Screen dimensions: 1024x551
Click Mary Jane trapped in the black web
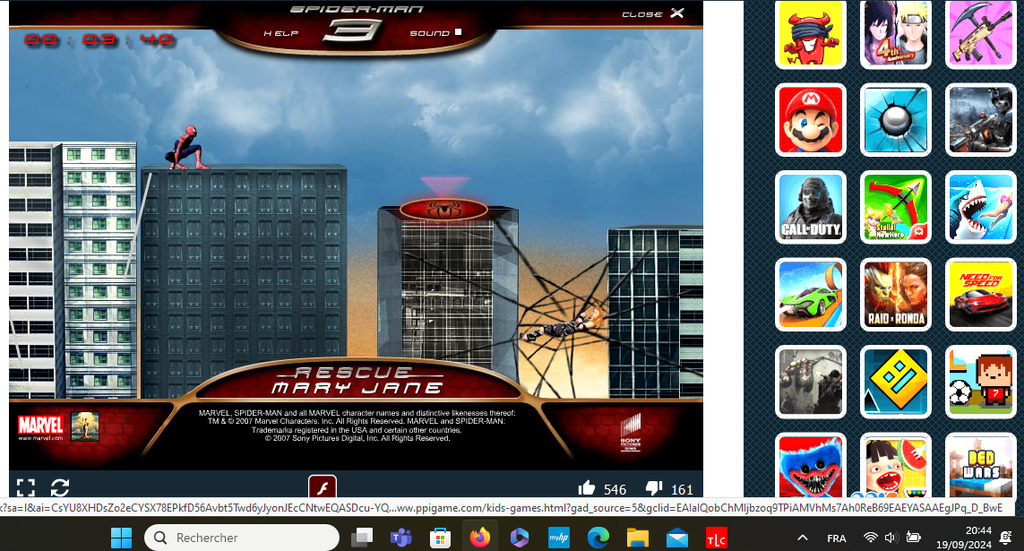pyautogui.click(x=563, y=326)
